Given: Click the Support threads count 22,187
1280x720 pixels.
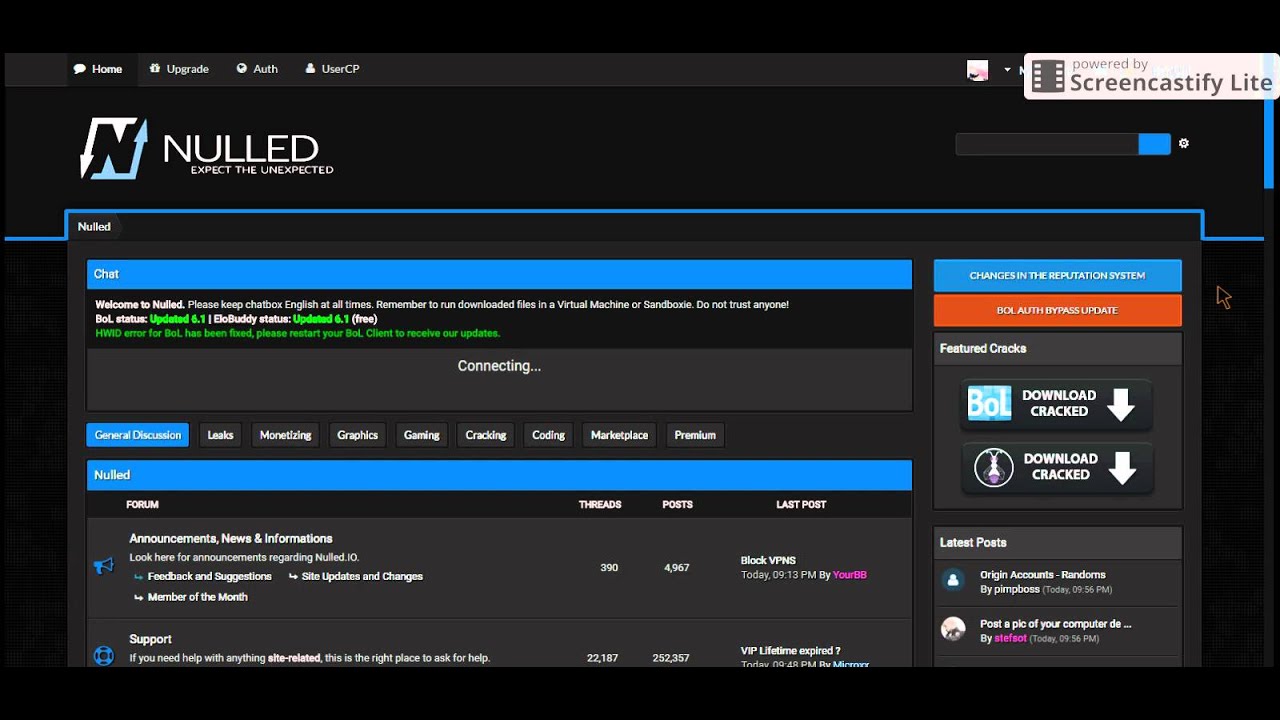Looking at the screenshot, I should coord(602,658).
